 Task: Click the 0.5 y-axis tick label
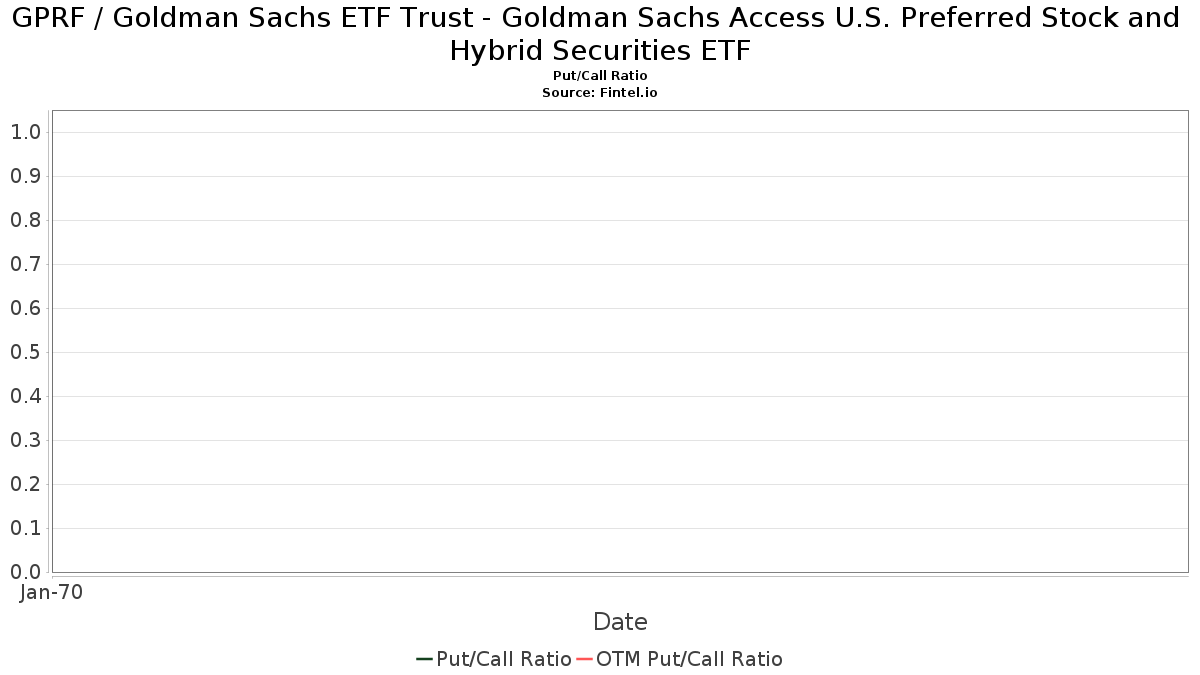[25, 352]
